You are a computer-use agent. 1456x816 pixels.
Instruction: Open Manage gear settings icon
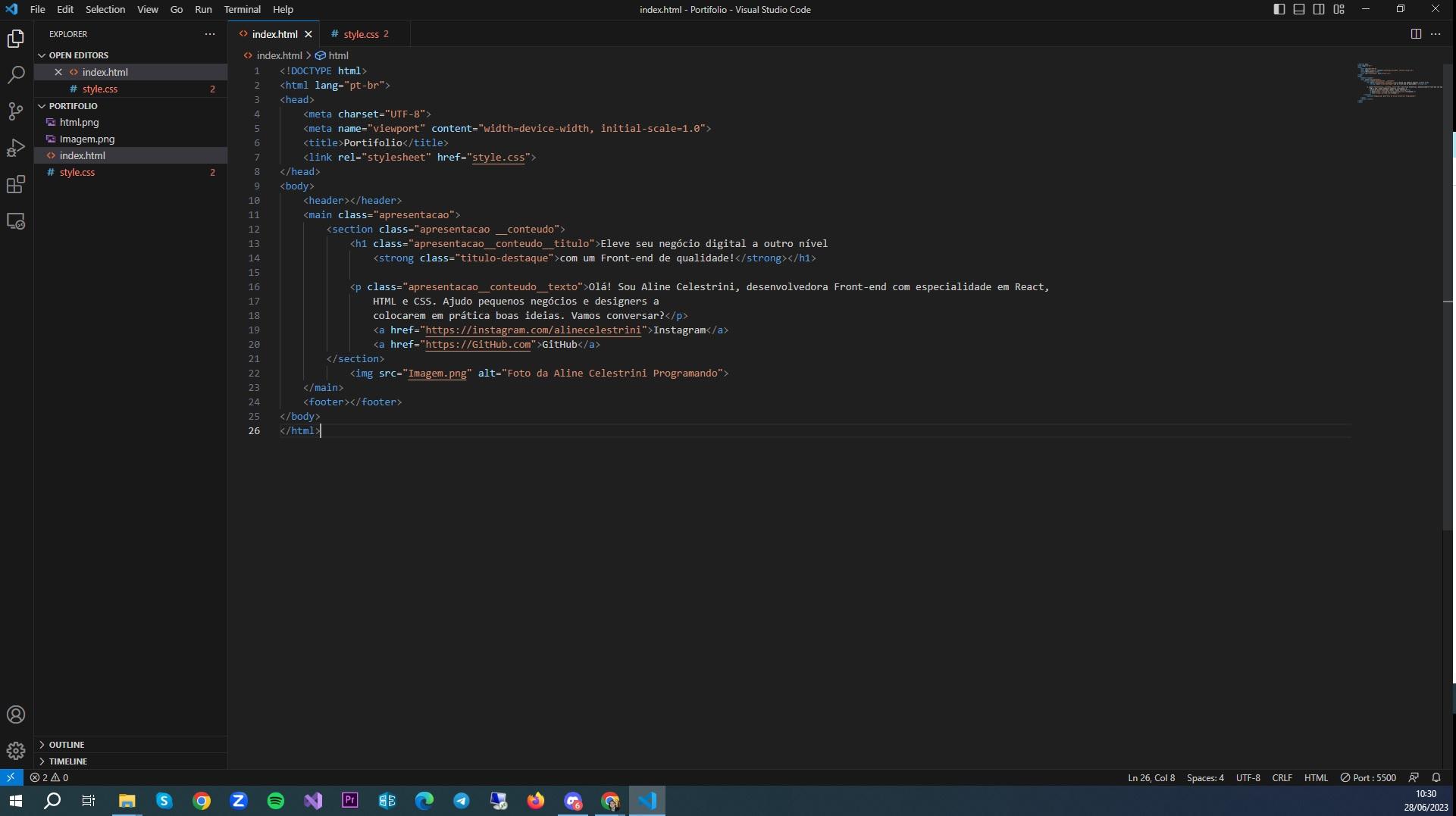click(16, 751)
